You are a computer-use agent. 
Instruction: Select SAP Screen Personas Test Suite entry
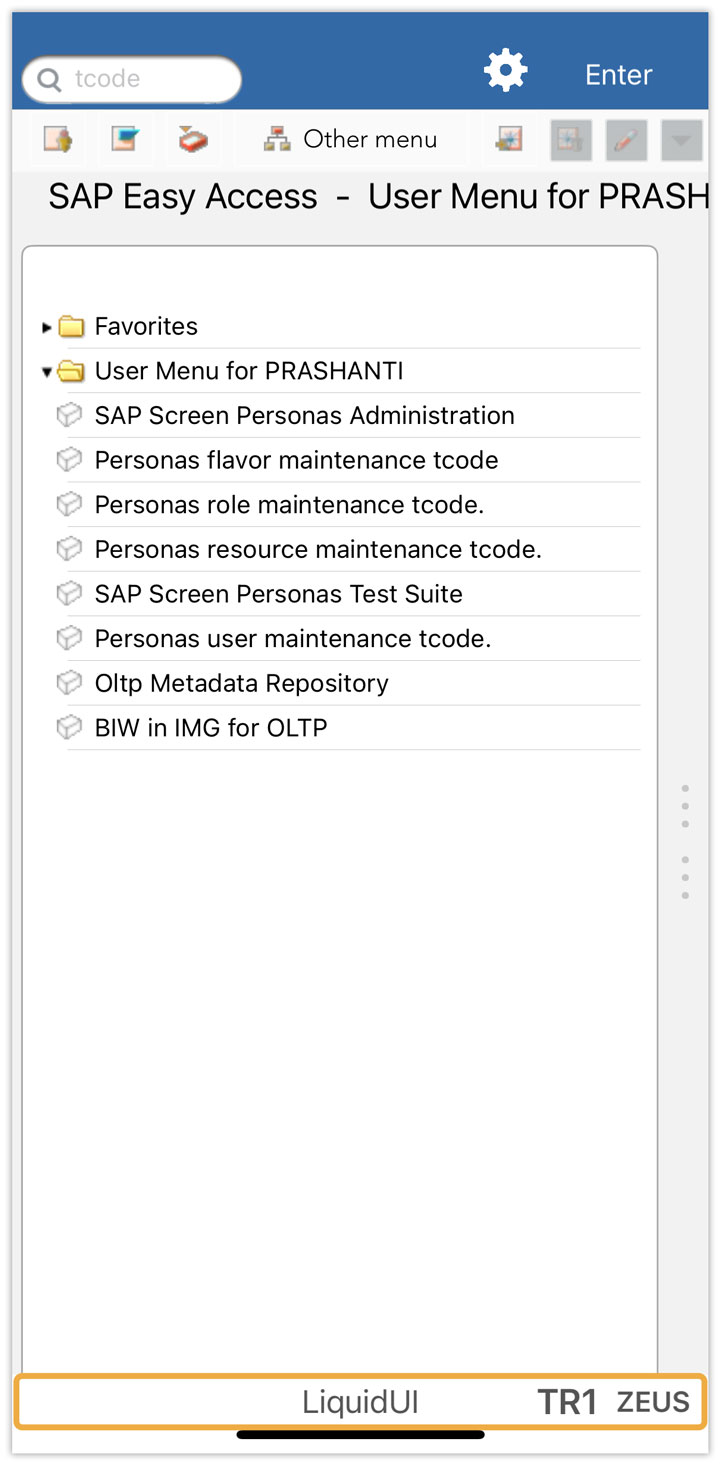pyautogui.click(x=279, y=594)
